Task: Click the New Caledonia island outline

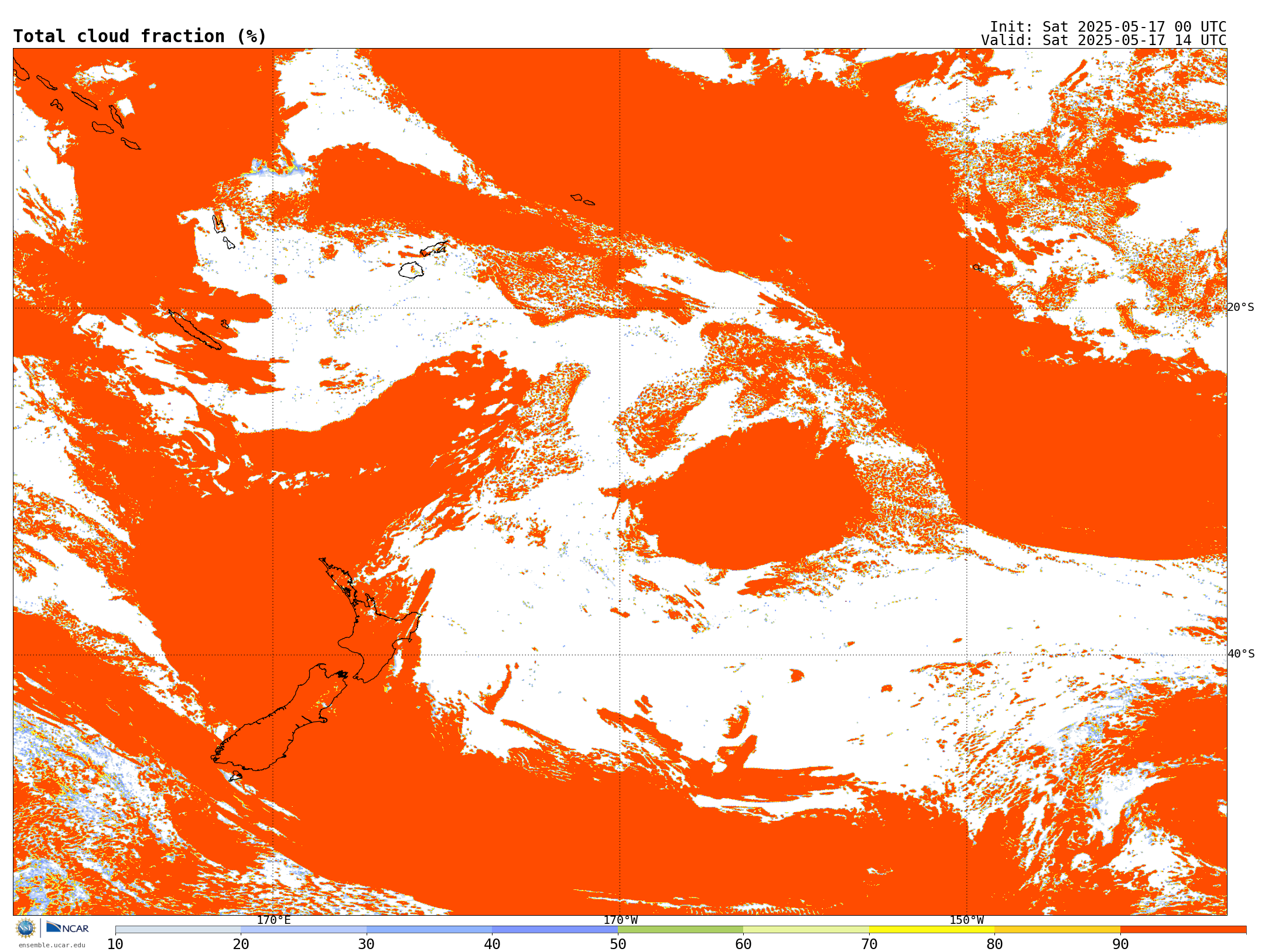Action: [195, 330]
